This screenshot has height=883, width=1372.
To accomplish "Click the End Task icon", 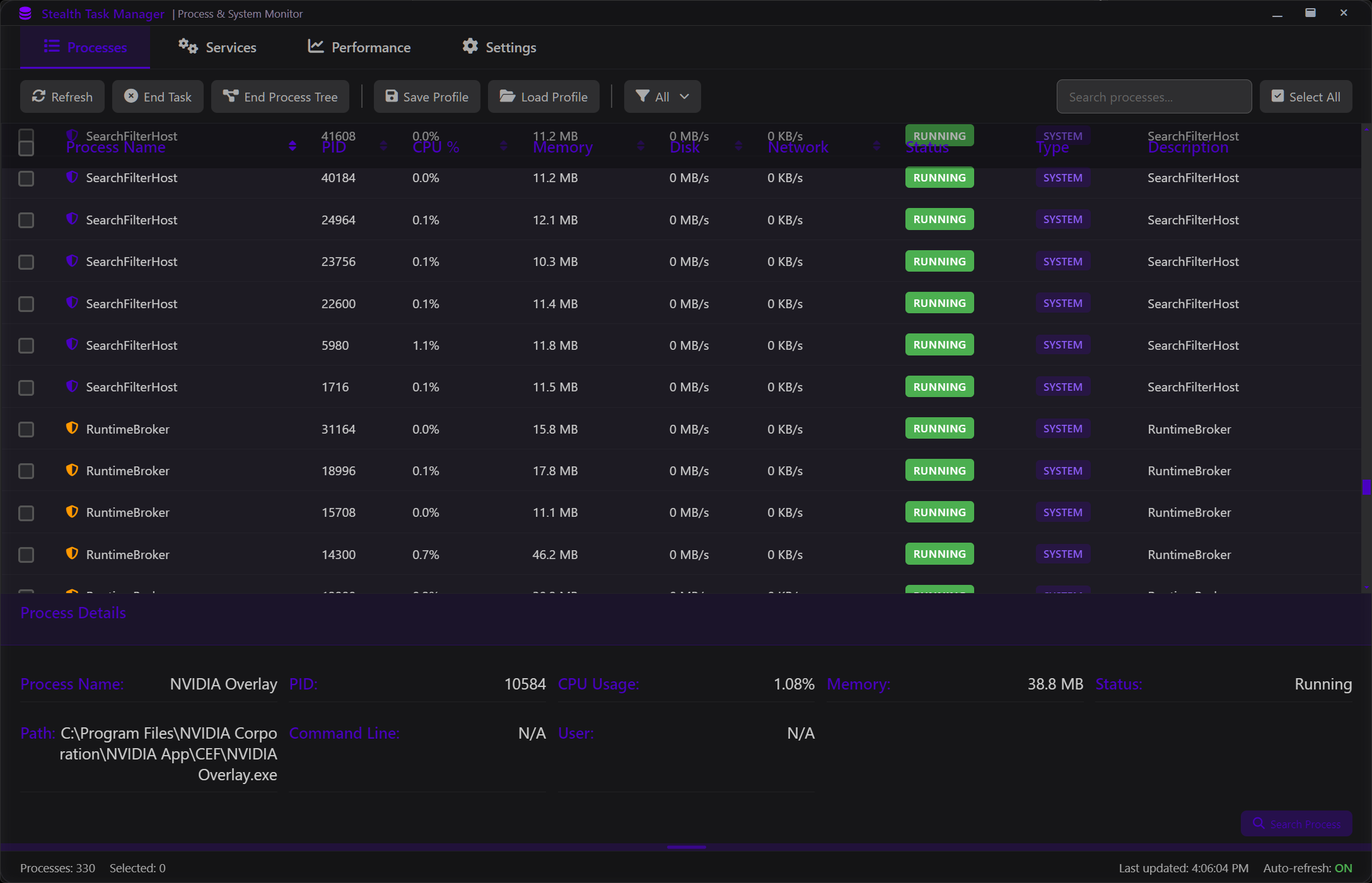I will [131, 96].
